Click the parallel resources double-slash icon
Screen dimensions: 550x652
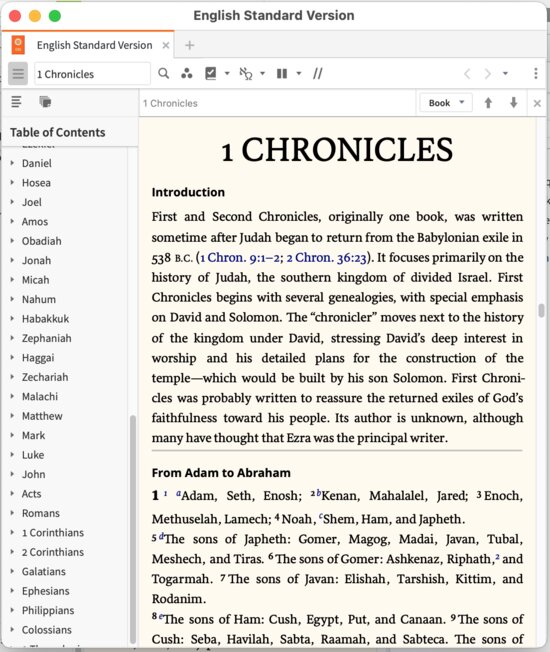coord(318,74)
